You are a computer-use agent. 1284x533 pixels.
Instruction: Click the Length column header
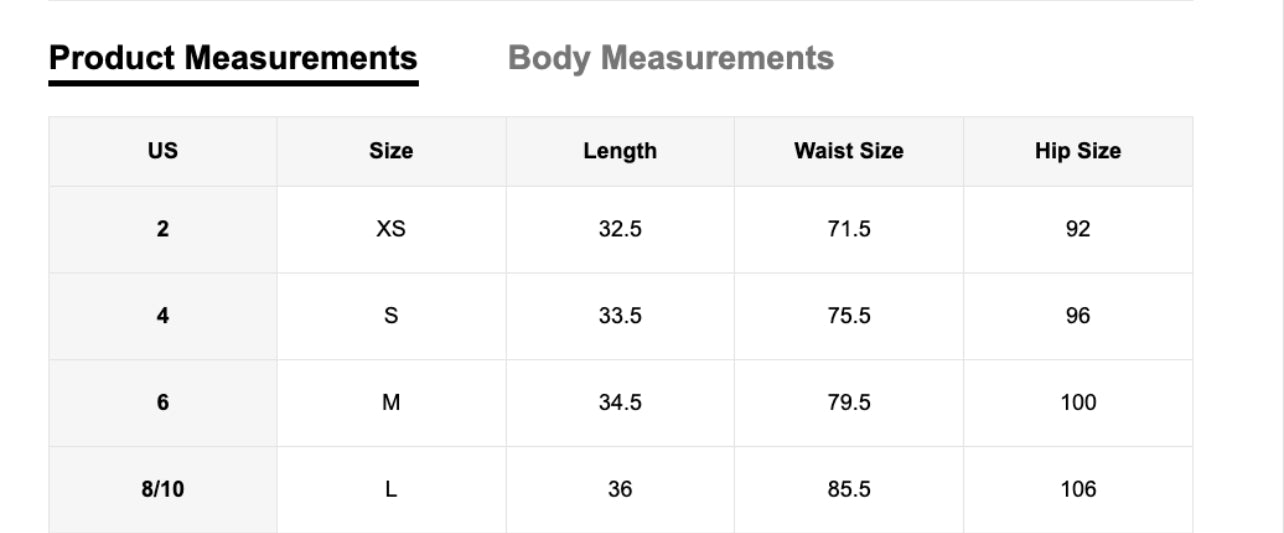pyautogui.click(x=620, y=151)
